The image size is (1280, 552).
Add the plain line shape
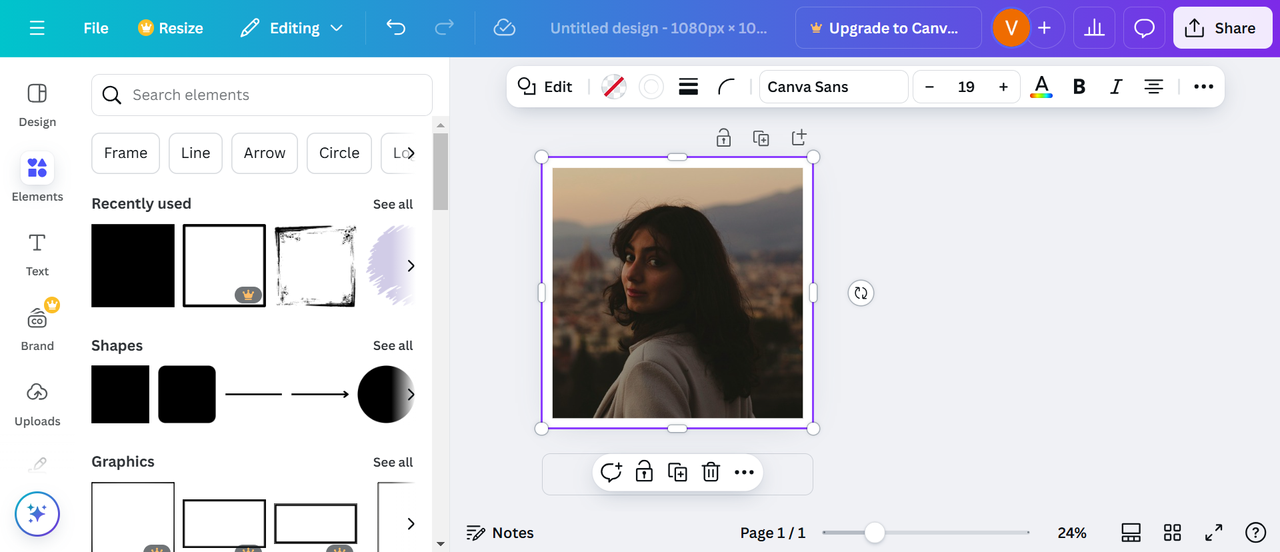pyautogui.click(x=254, y=394)
